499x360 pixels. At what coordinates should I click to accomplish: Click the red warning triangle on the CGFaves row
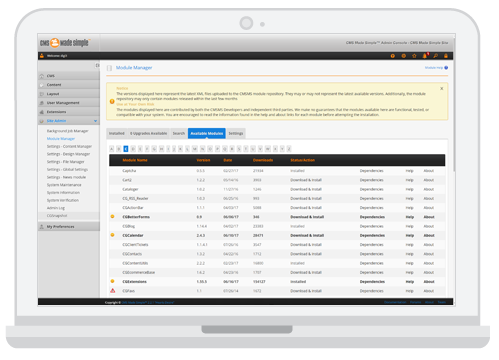point(113,291)
